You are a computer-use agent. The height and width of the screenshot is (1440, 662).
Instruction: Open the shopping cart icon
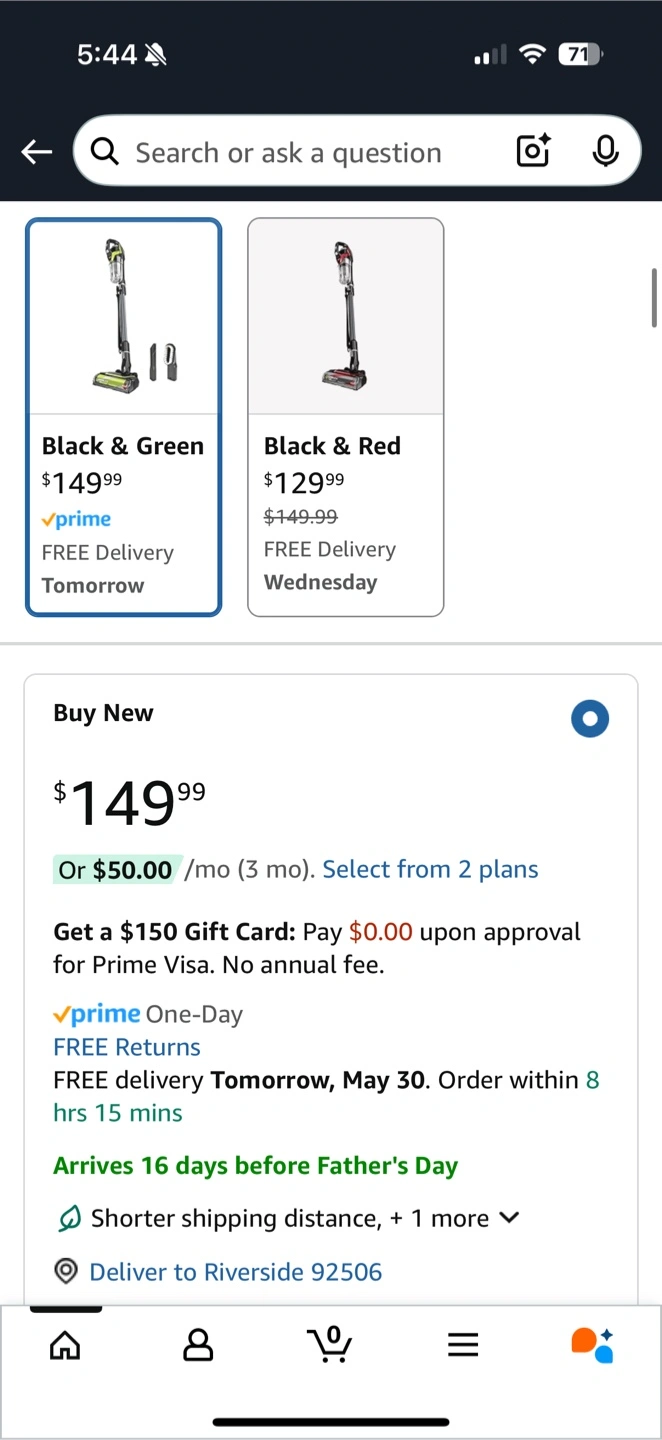330,1344
